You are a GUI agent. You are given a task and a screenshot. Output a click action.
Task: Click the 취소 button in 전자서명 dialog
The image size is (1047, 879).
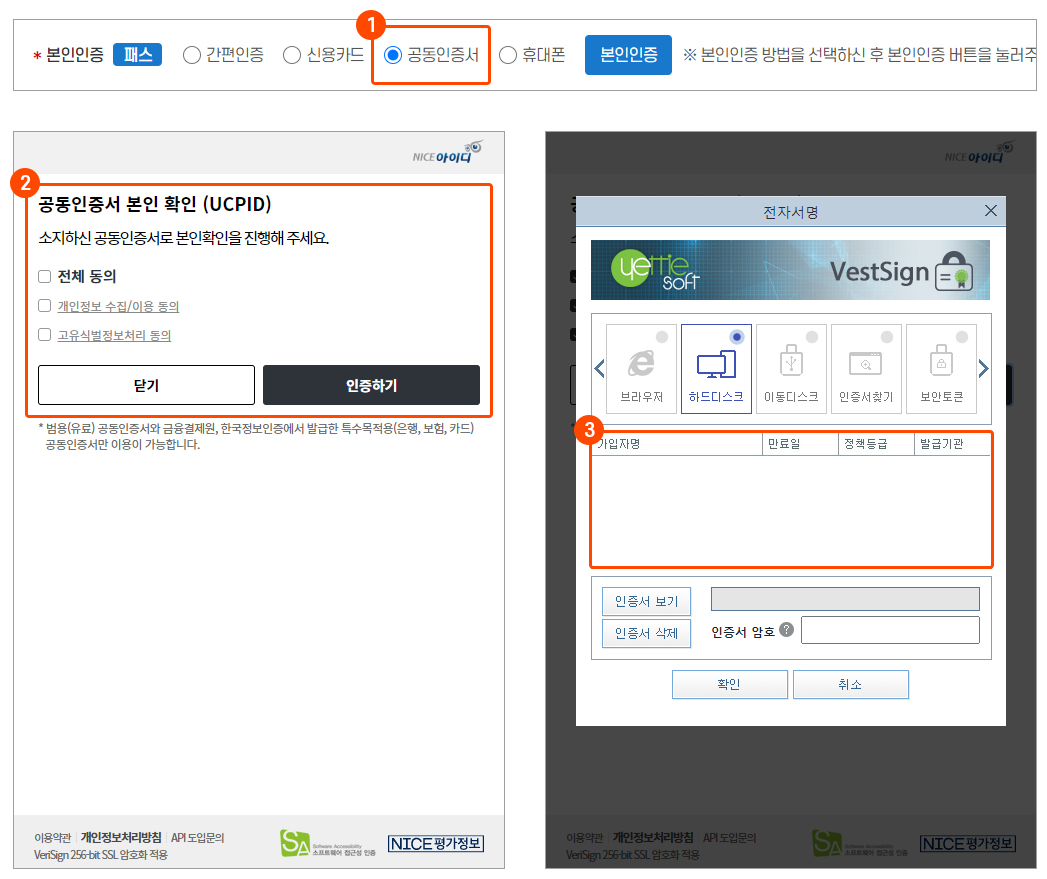pyautogui.click(x=850, y=685)
